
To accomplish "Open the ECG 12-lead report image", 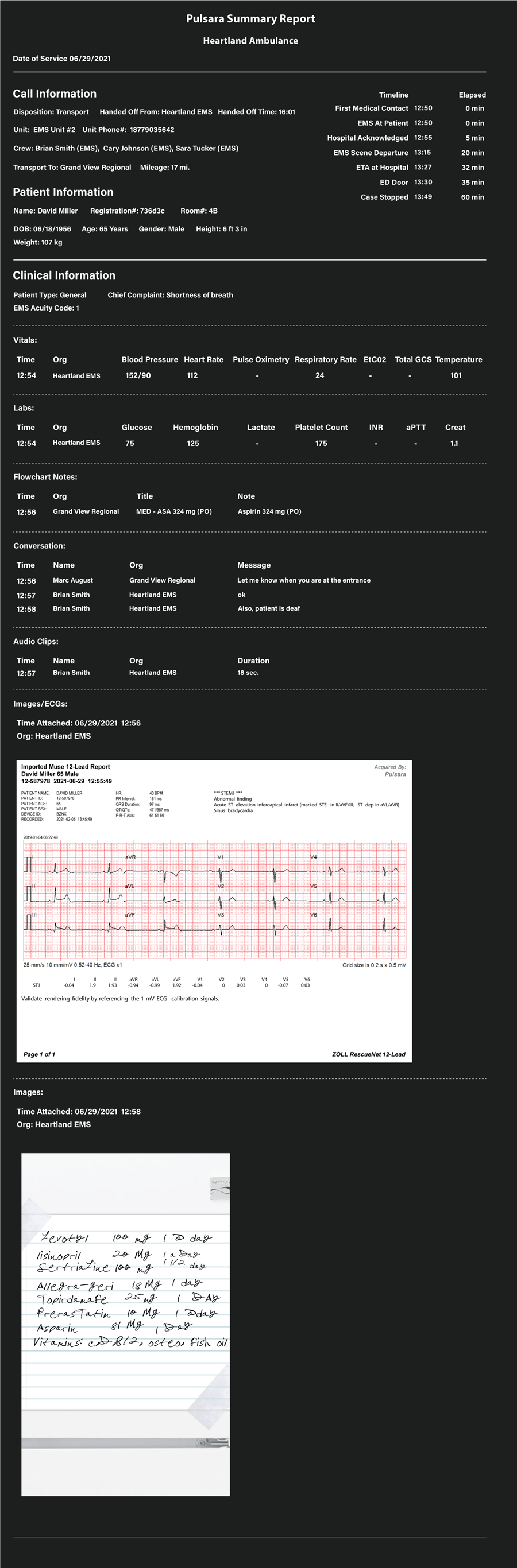I will coord(214,911).
